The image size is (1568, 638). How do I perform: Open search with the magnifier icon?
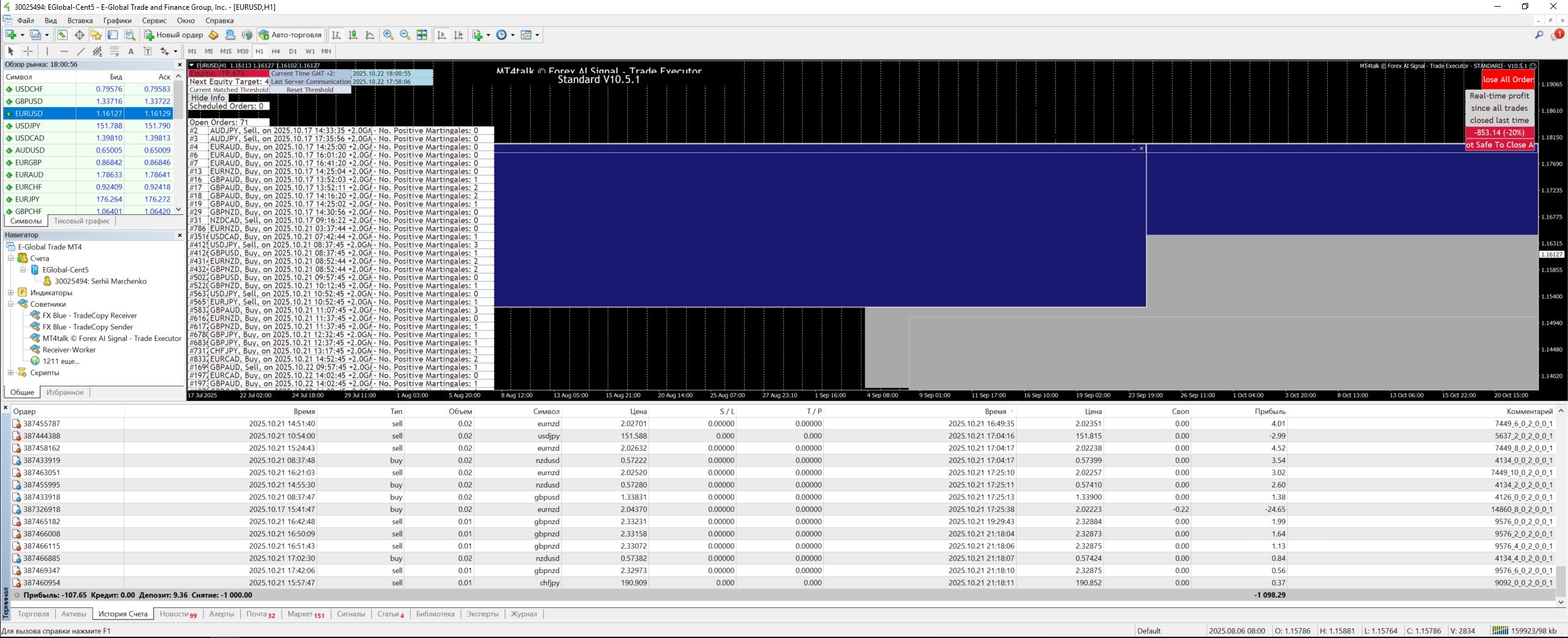(1539, 35)
